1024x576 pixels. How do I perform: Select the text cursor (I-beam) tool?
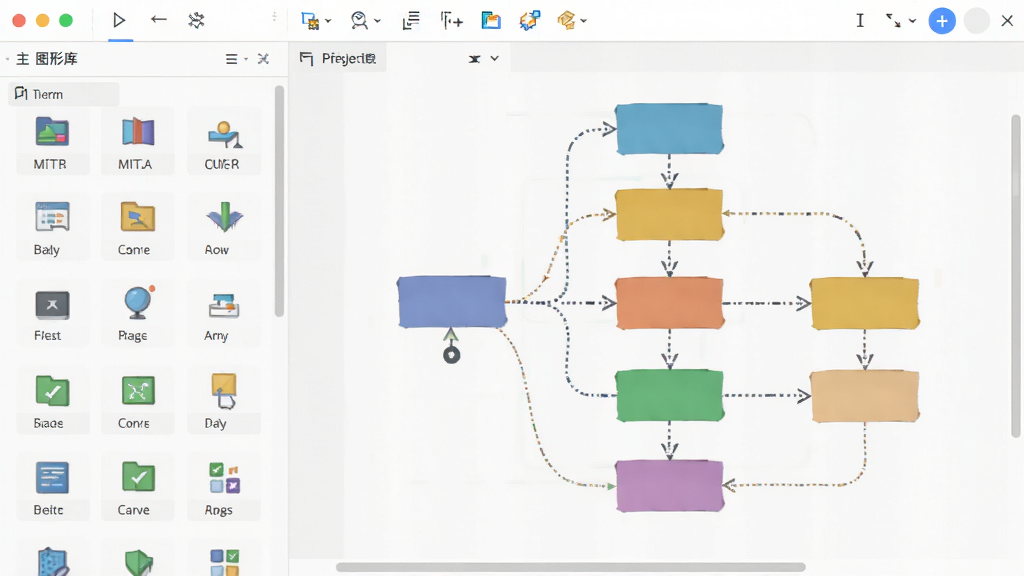[860, 21]
